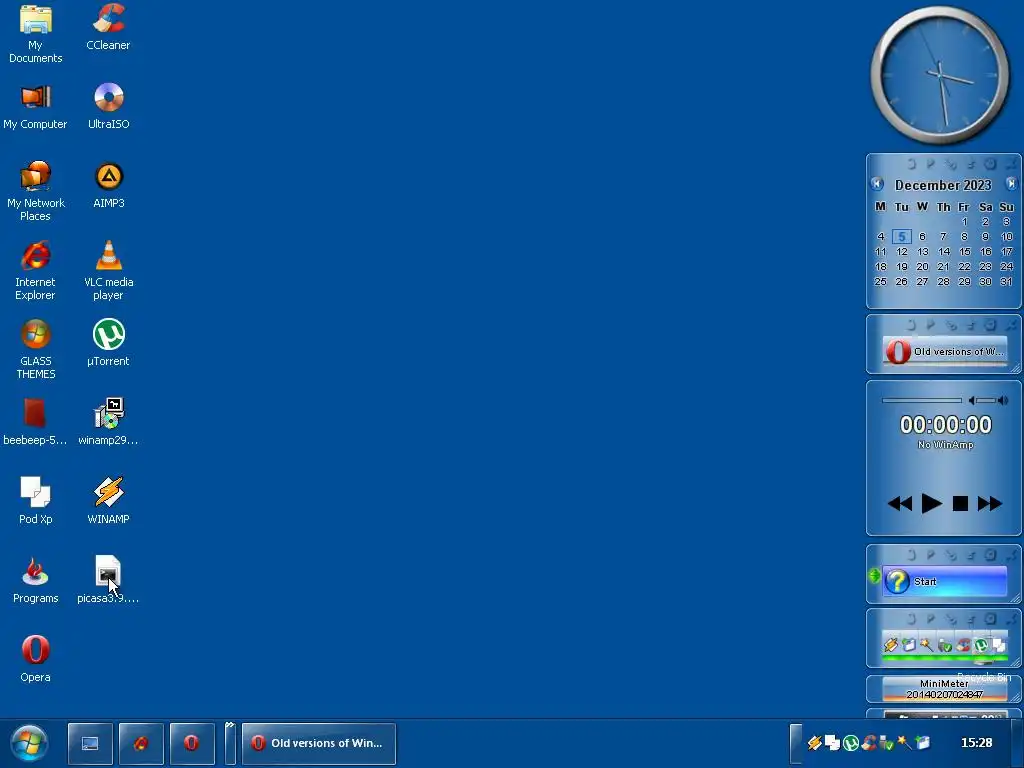Image resolution: width=1024 pixels, height=768 pixels.
Task: Select the My Computer desktop icon
Action: (x=35, y=108)
